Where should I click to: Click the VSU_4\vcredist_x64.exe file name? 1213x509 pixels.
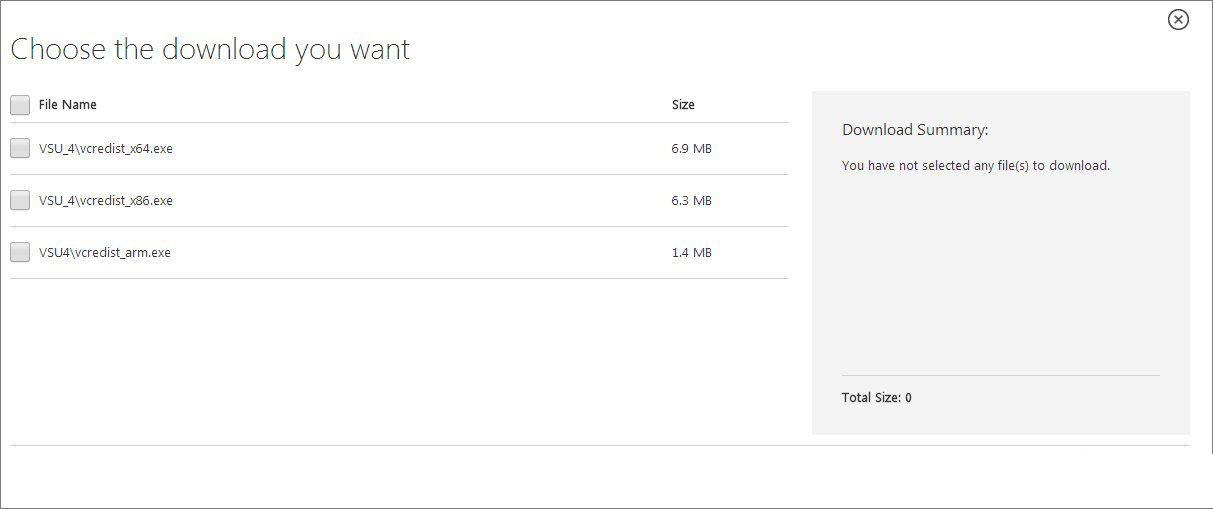pyautogui.click(x=106, y=148)
